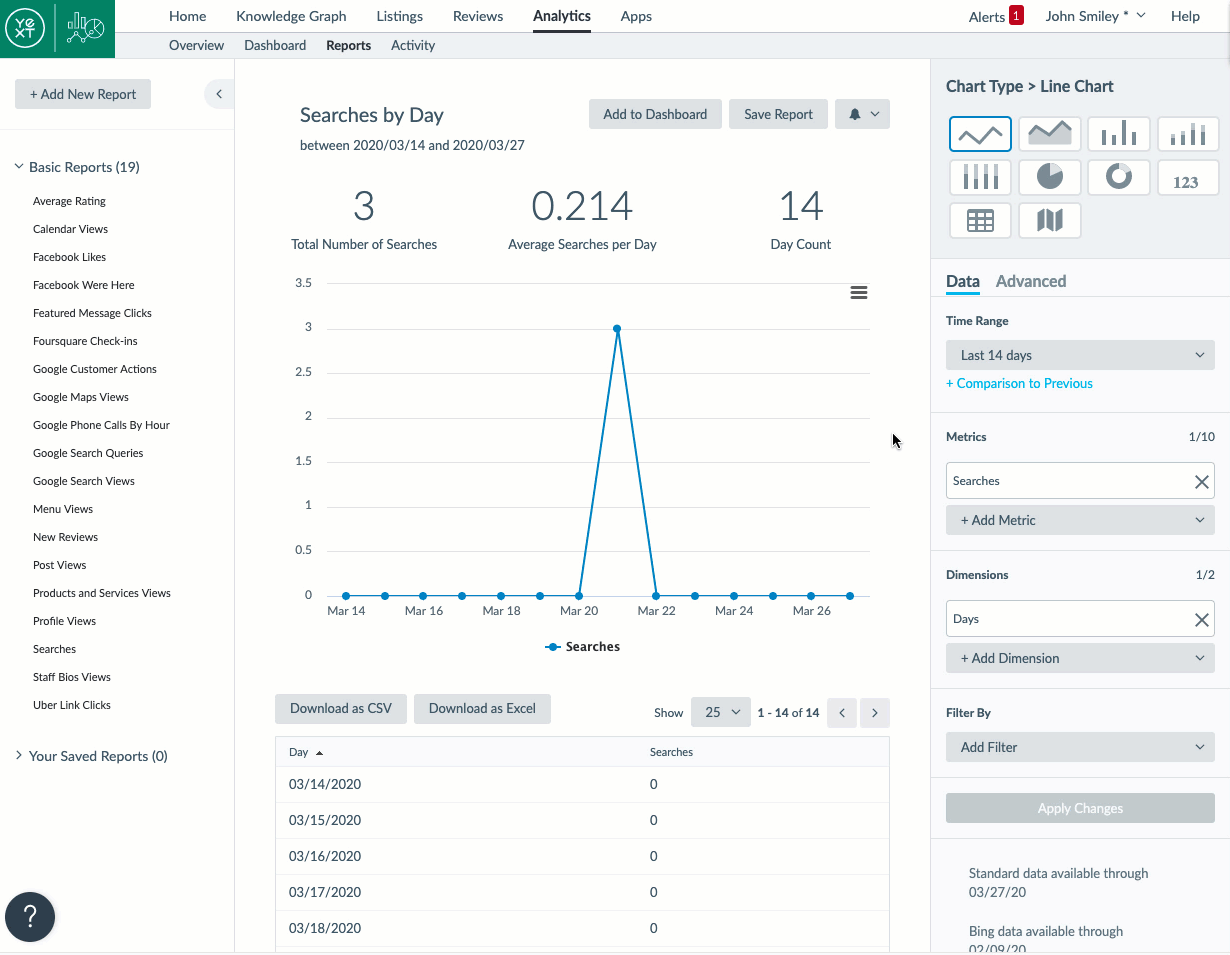Open the Show 25 rows dropdown
The width and height of the screenshot is (1230, 955).
pos(720,712)
